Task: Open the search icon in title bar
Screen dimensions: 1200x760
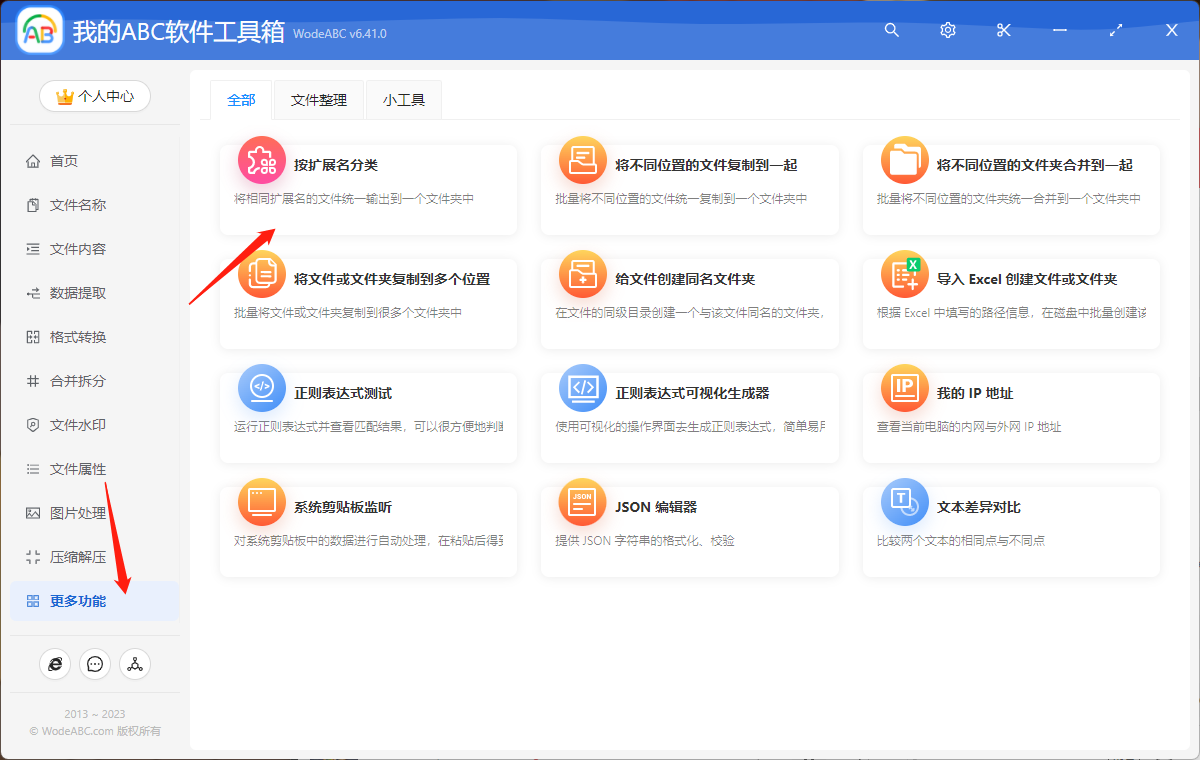Action: click(891, 30)
